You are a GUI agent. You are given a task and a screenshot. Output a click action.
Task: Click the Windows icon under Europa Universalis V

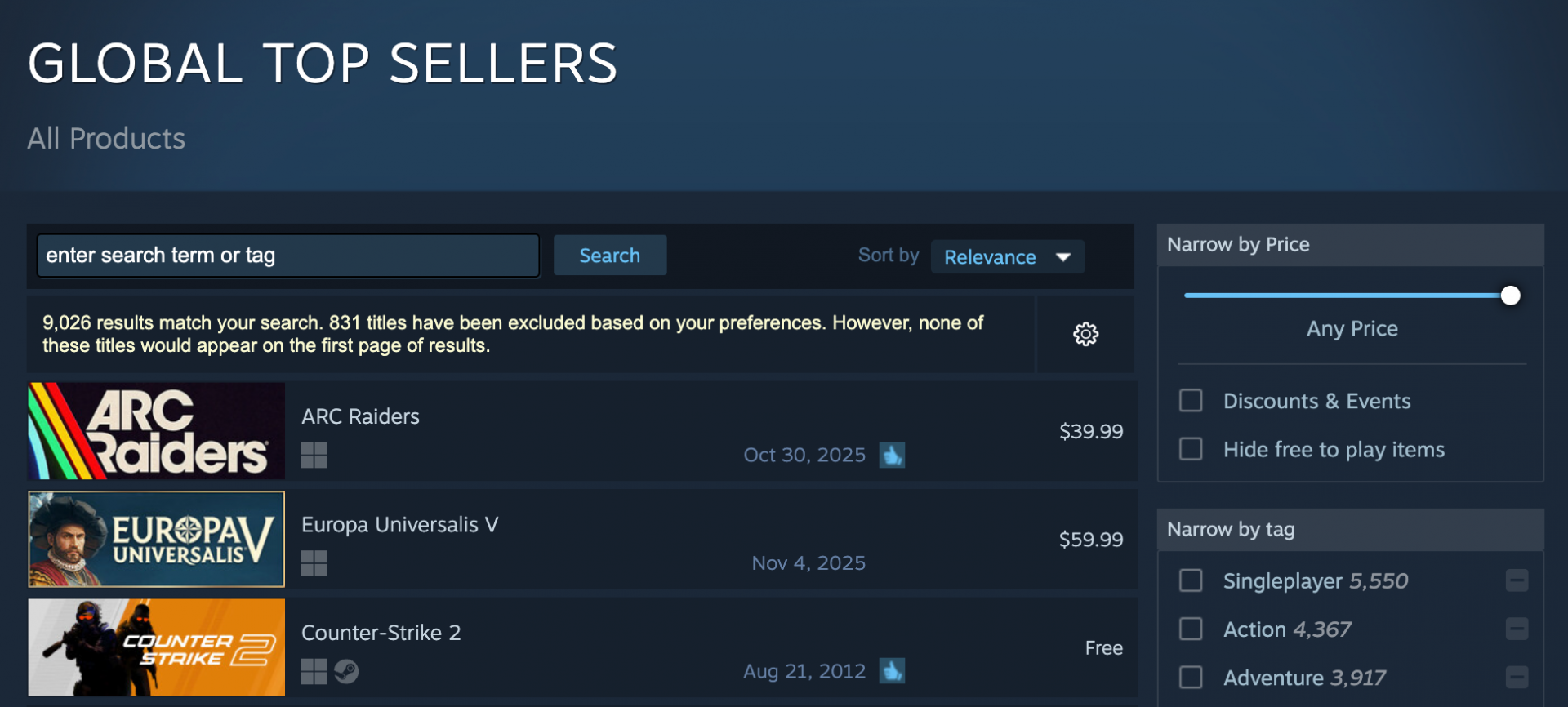point(314,563)
